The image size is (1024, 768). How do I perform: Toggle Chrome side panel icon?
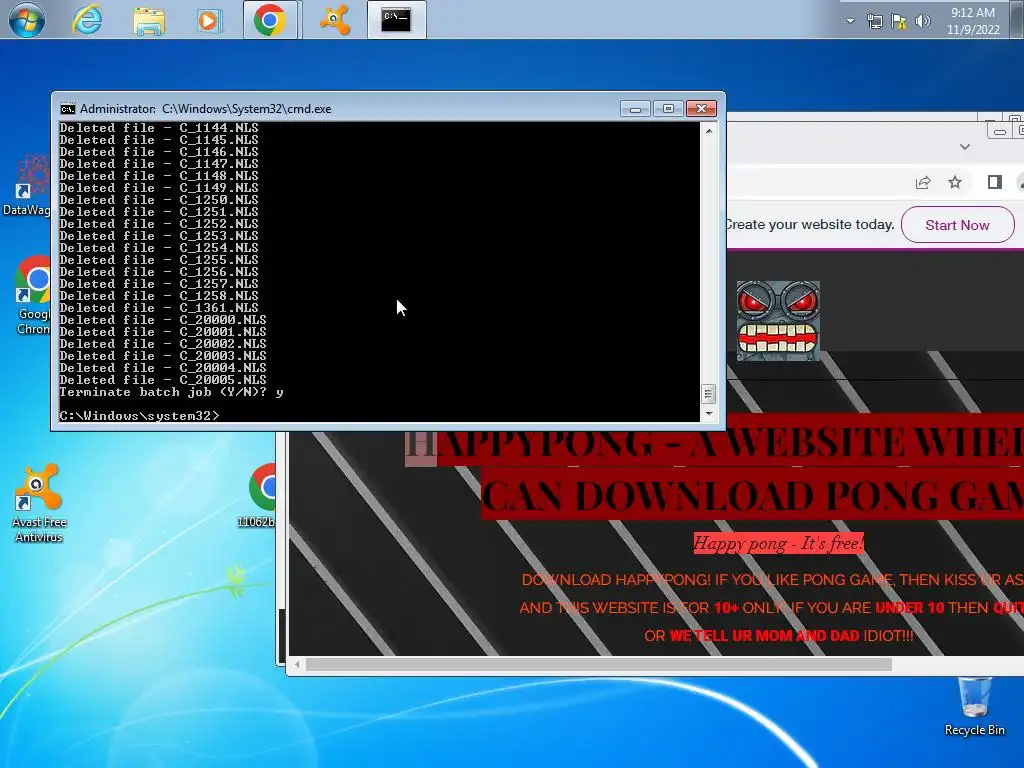click(x=995, y=182)
